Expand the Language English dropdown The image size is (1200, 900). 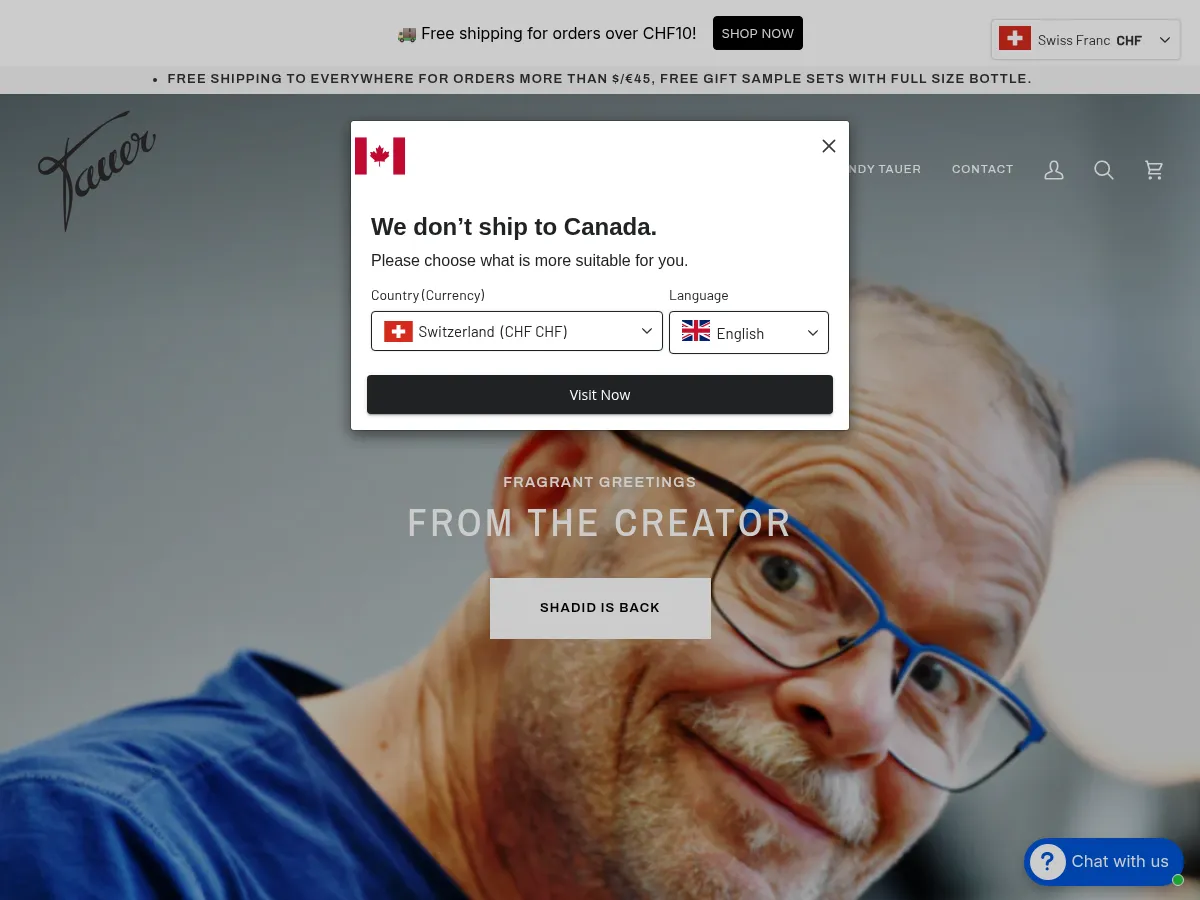click(x=749, y=332)
